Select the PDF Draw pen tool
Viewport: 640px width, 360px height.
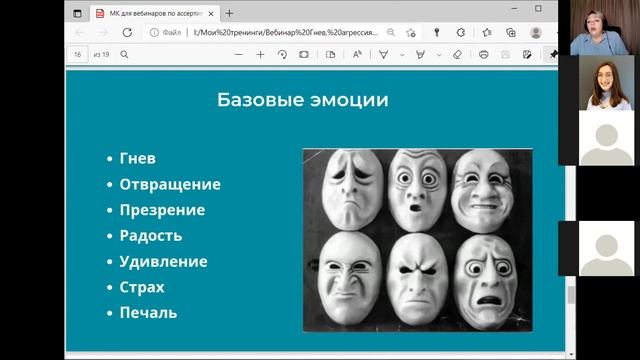coord(384,54)
